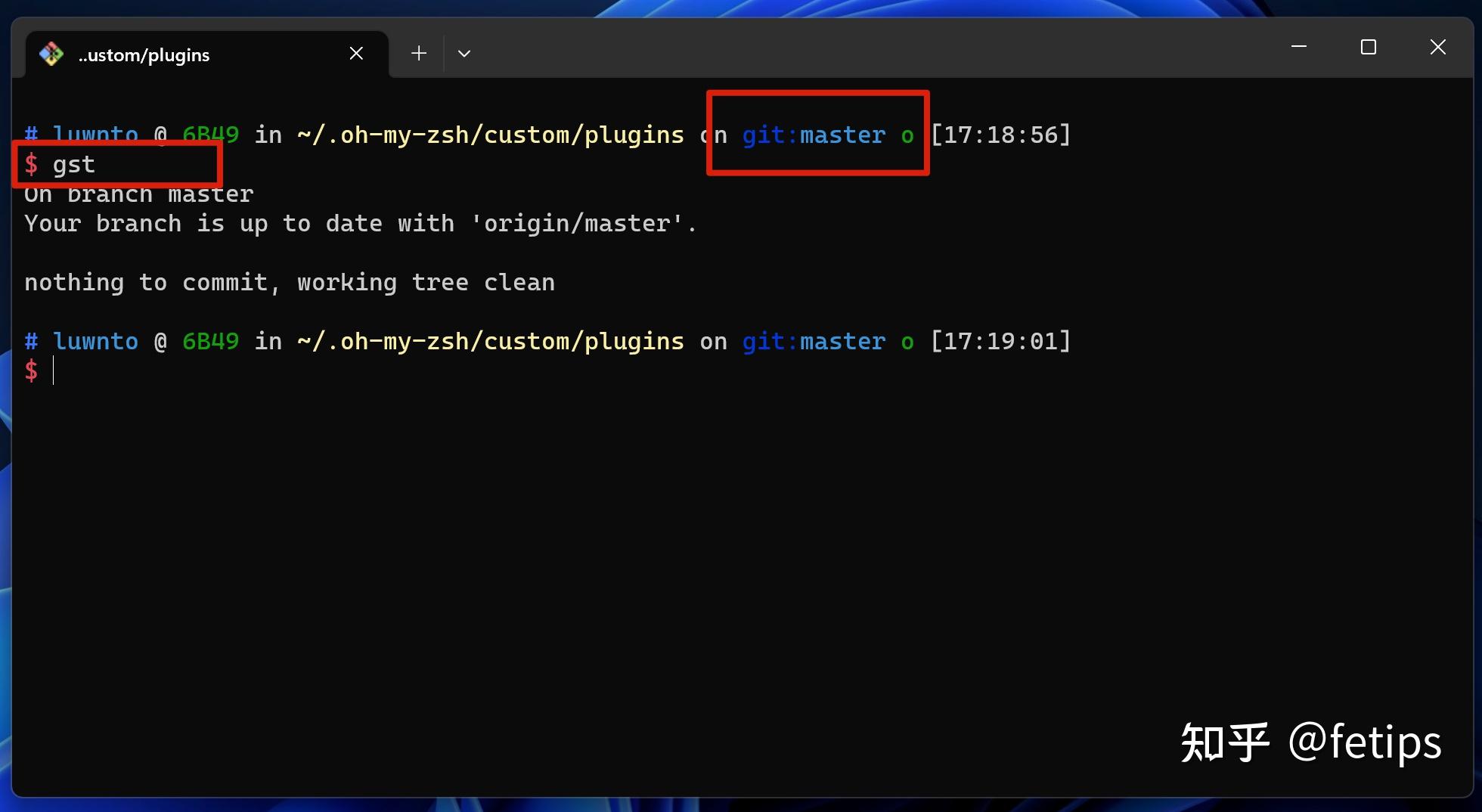Screen dimensions: 1482x812
Task: Click the 'origin/master' text in output
Action: (577, 224)
